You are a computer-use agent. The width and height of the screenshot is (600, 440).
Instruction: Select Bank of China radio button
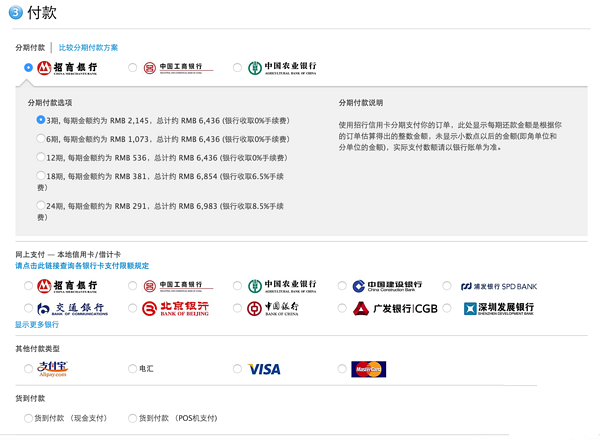237,308
